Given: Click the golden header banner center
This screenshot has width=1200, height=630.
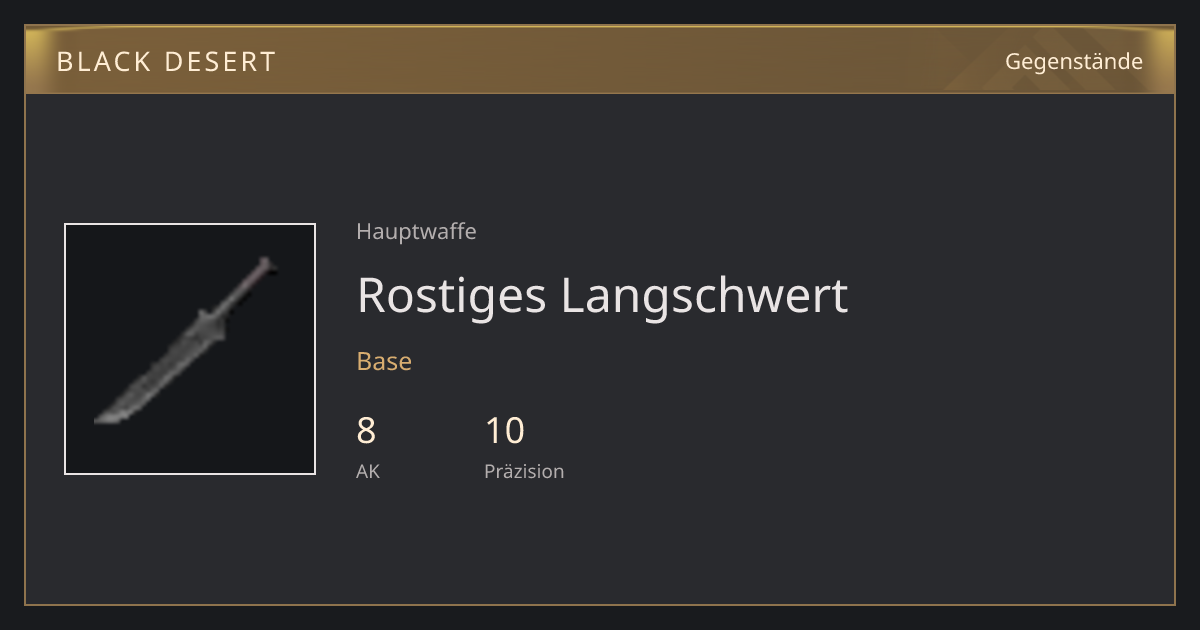Looking at the screenshot, I should 600,60.
